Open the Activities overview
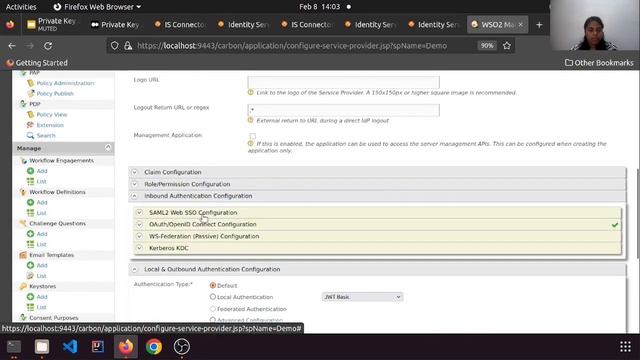Image resolution: width=640 pixels, height=360 pixels. [x=21, y=7]
